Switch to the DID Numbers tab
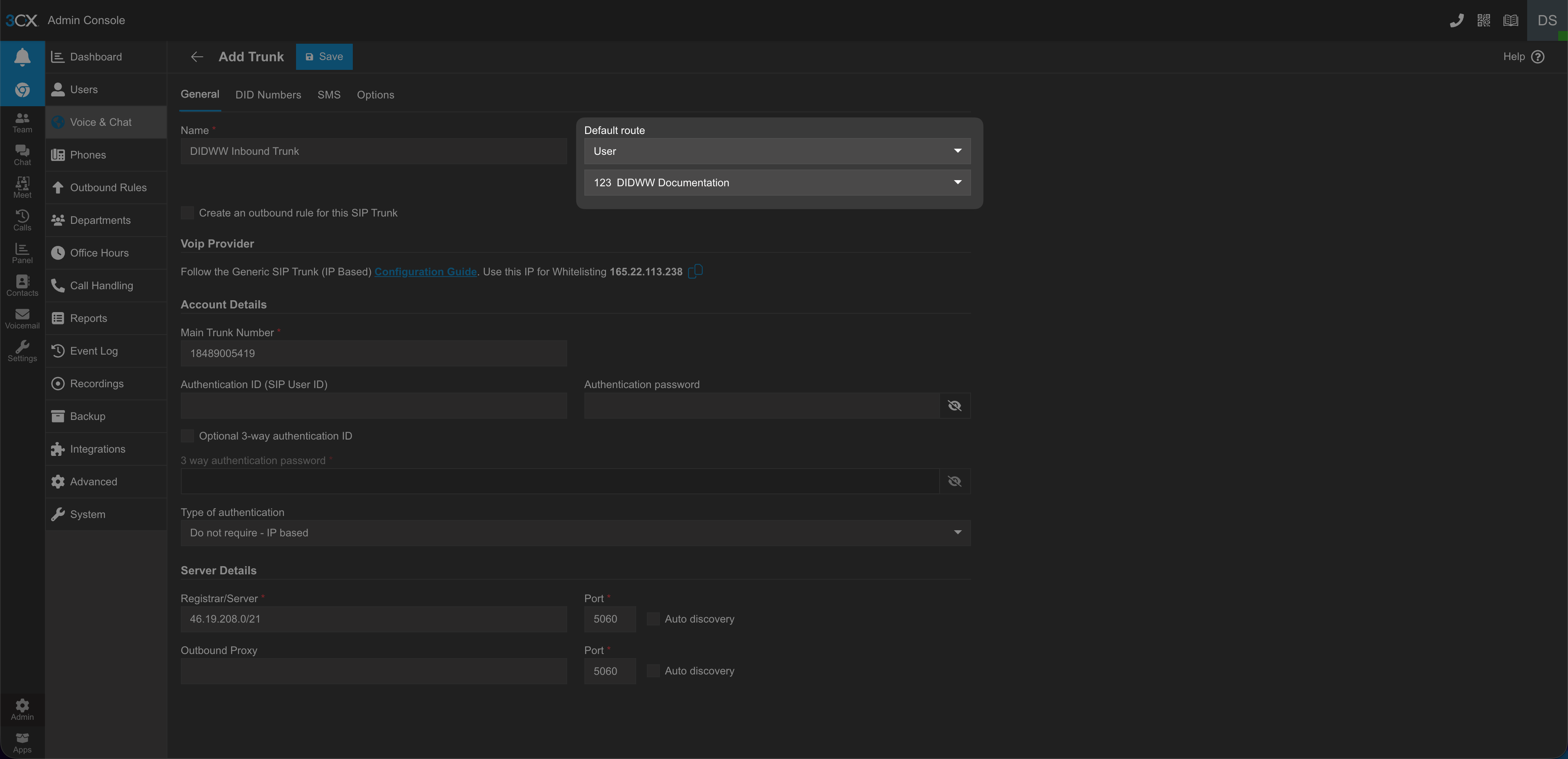This screenshot has height=759, width=1568. point(268,95)
